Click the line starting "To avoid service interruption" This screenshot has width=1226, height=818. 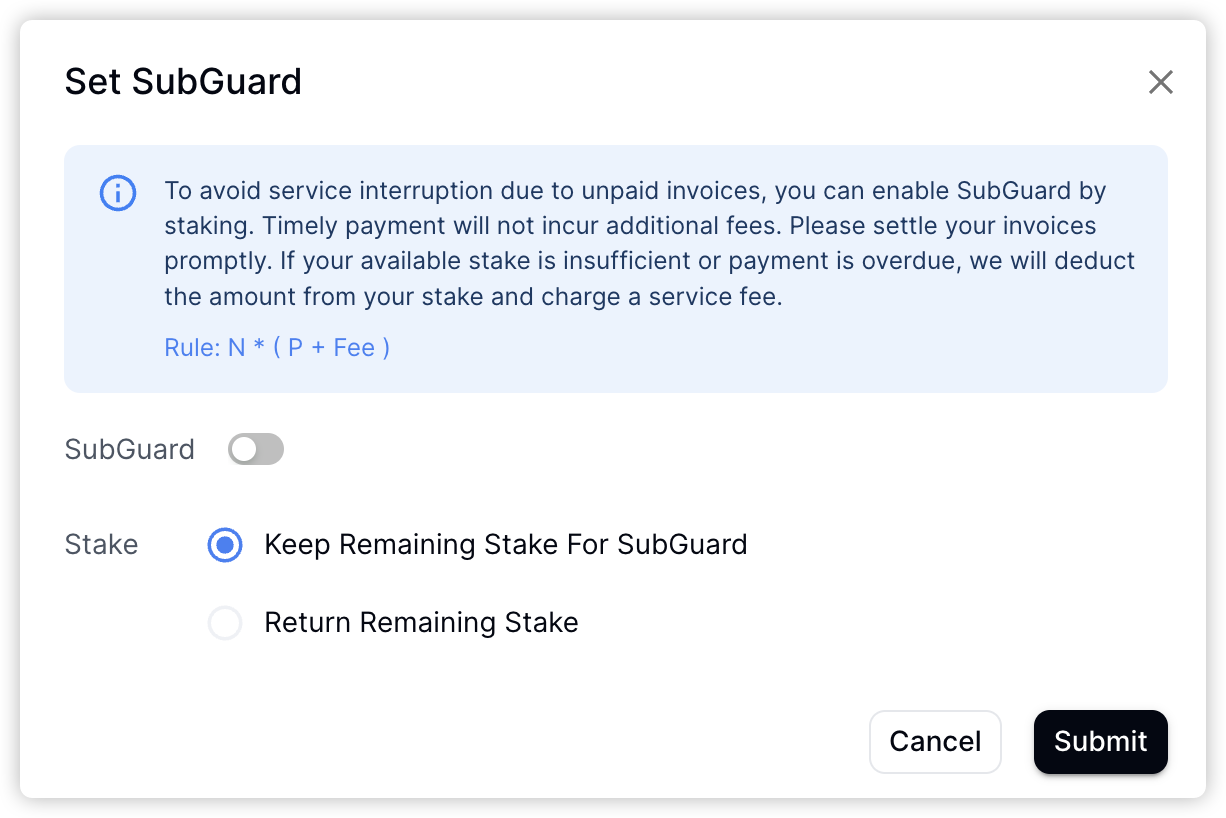click(635, 191)
